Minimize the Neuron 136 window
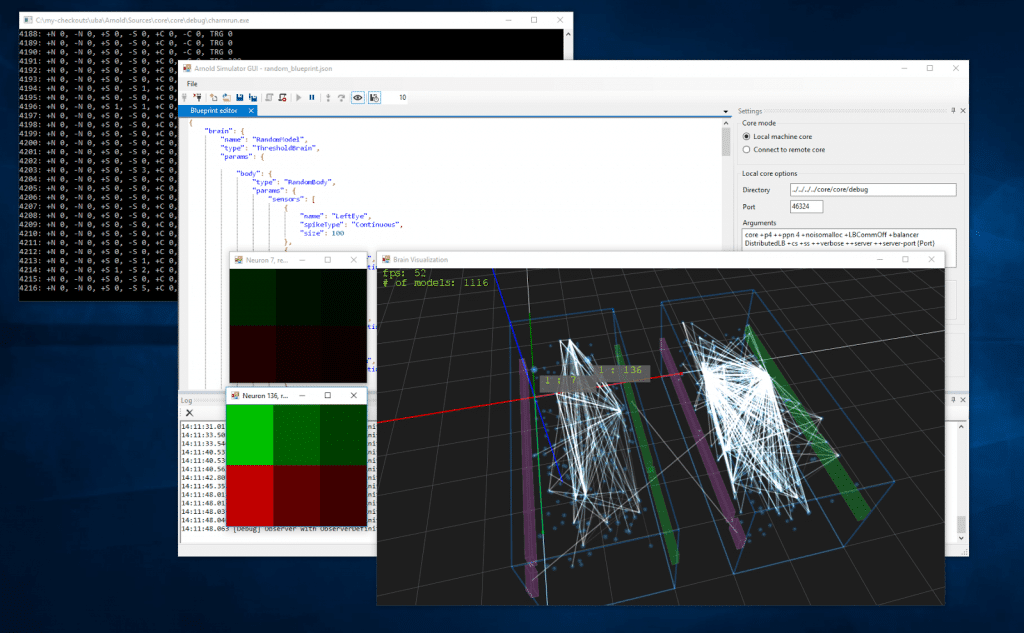 click(302, 395)
